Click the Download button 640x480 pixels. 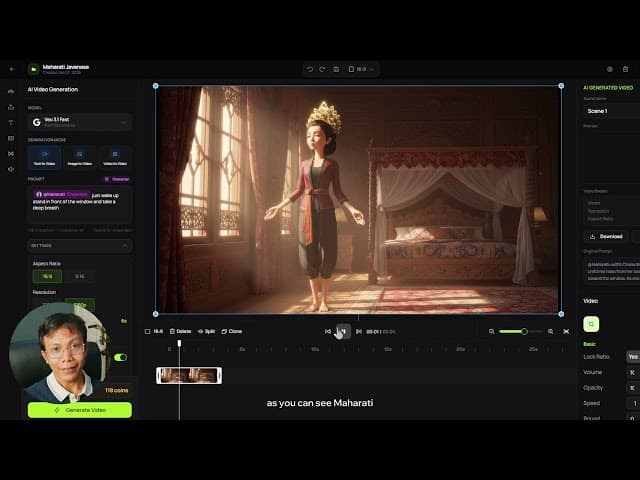606,236
